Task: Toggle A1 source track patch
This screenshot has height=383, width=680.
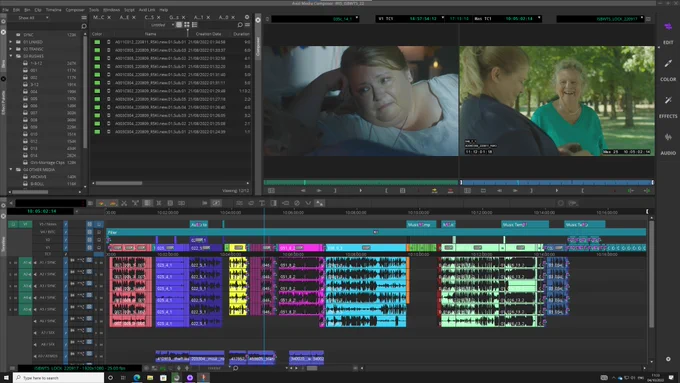Action: (25, 262)
